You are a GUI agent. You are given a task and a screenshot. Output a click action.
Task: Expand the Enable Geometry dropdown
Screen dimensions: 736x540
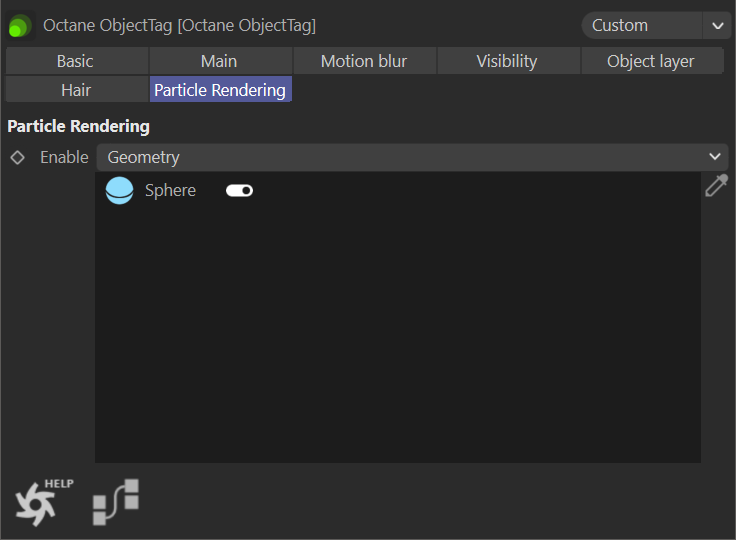click(412, 157)
